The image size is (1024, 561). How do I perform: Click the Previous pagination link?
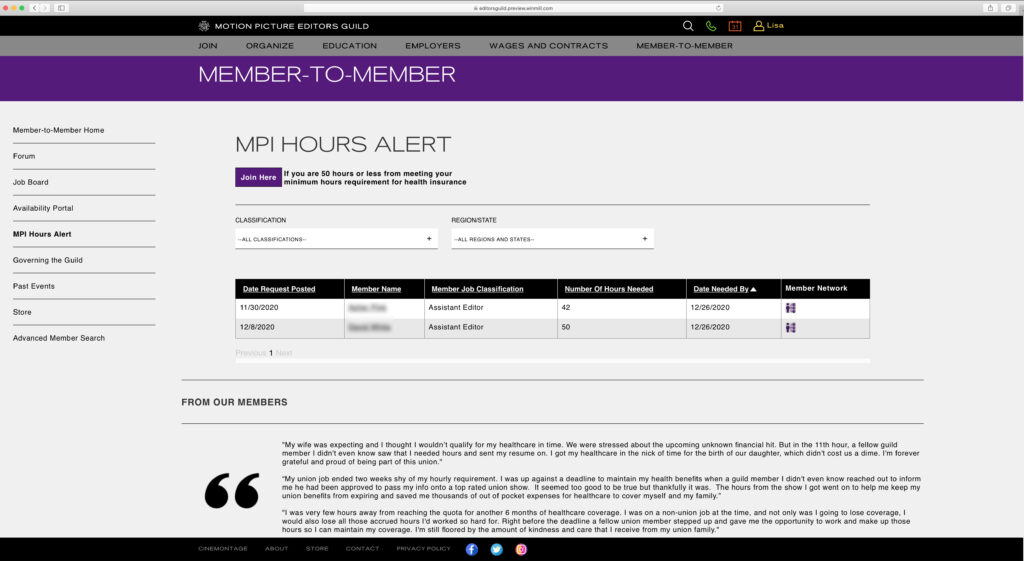(251, 353)
